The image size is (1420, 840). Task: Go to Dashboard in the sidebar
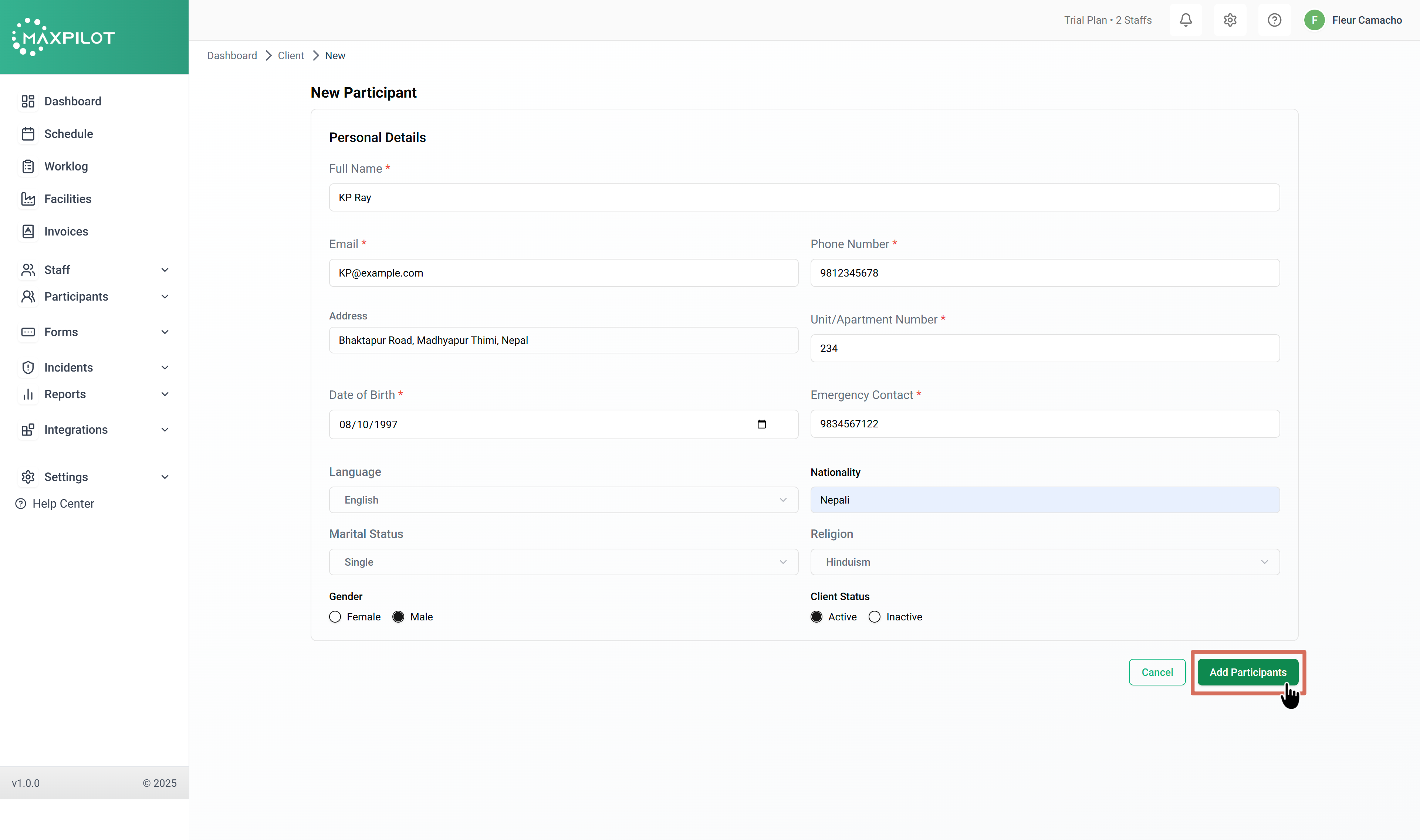72,101
